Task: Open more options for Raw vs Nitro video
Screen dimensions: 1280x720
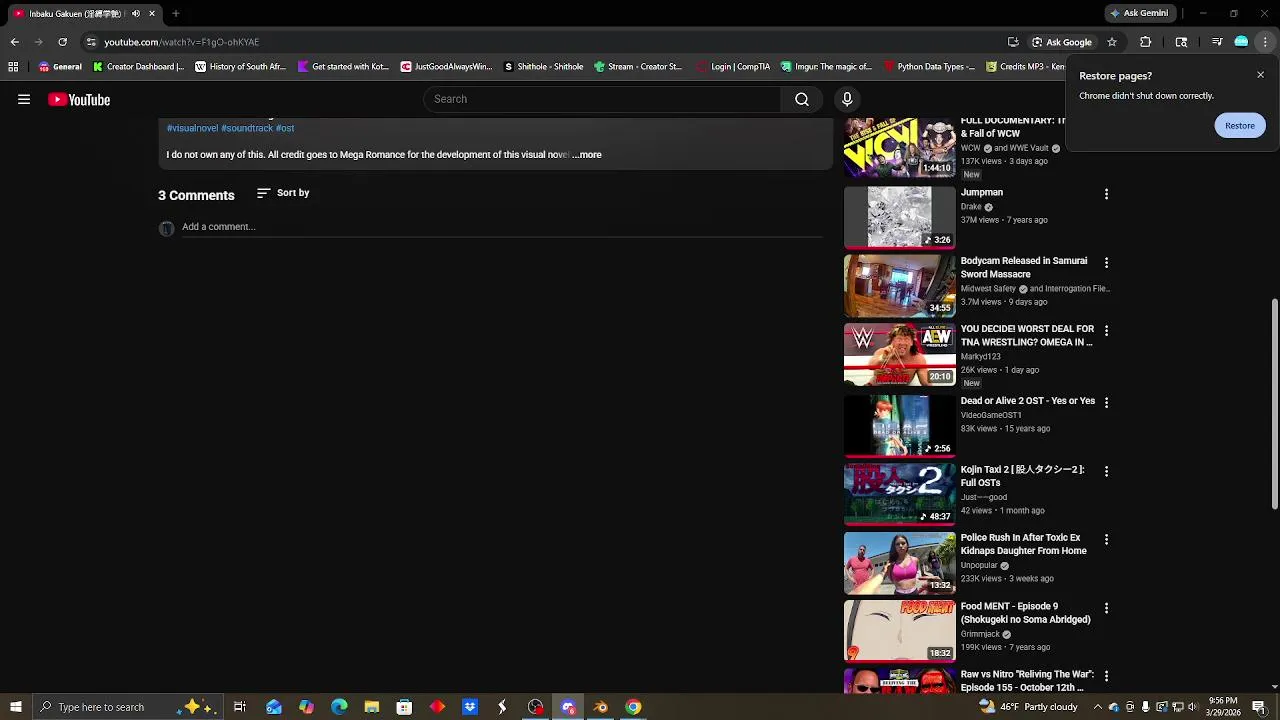Action: click(x=1106, y=677)
